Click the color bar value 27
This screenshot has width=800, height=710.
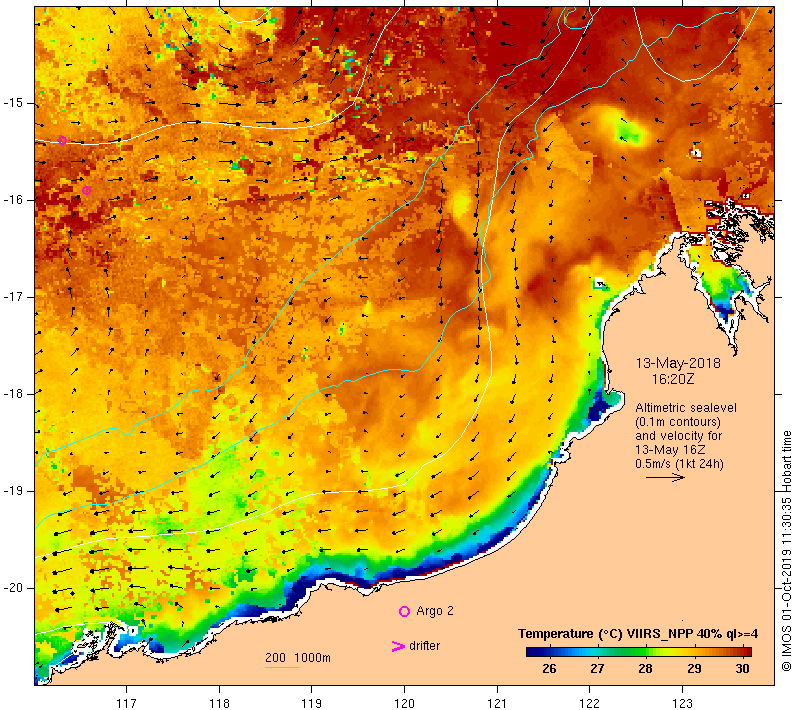(597, 668)
